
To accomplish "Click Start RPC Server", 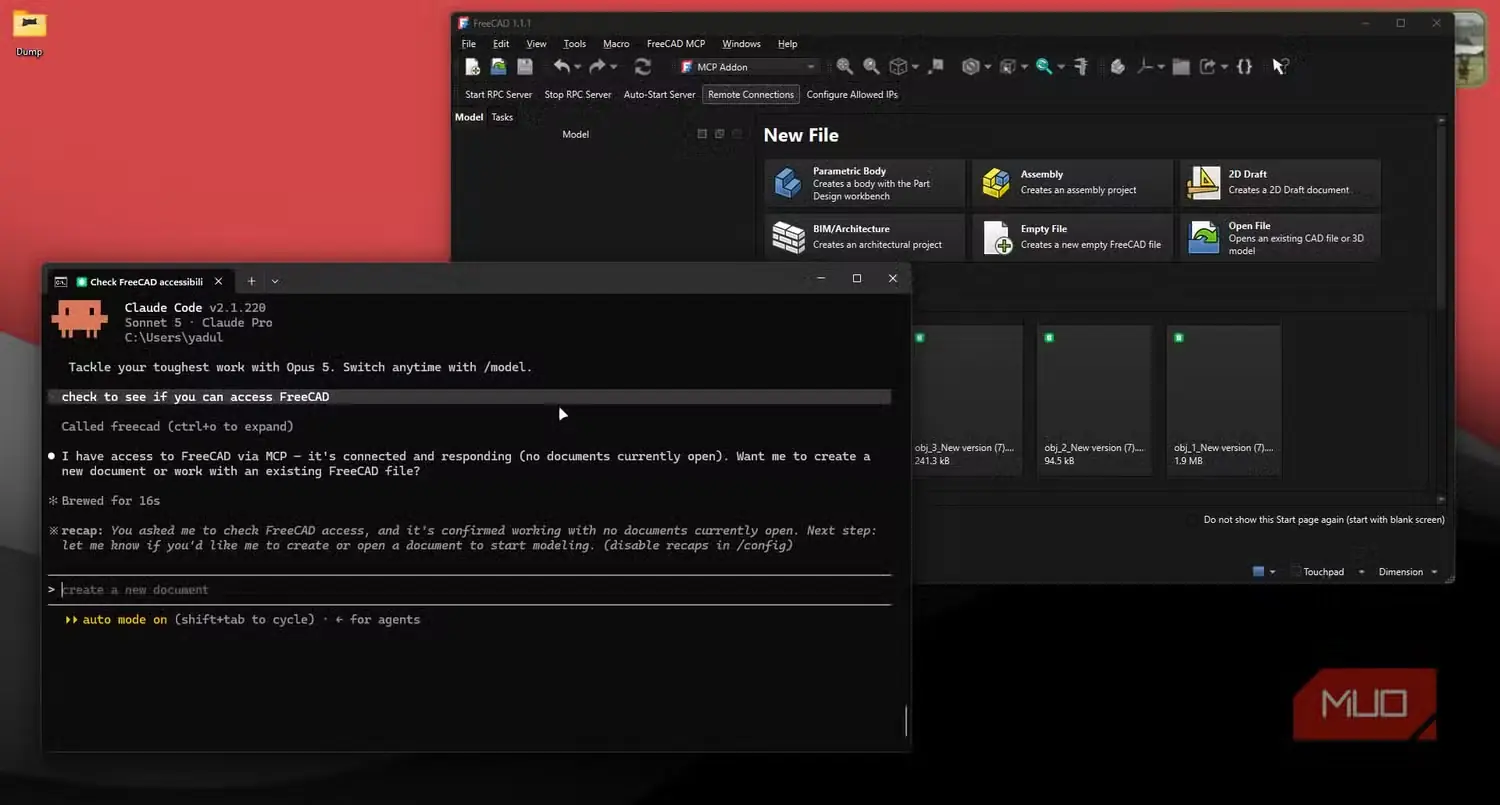I will click(x=499, y=95).
